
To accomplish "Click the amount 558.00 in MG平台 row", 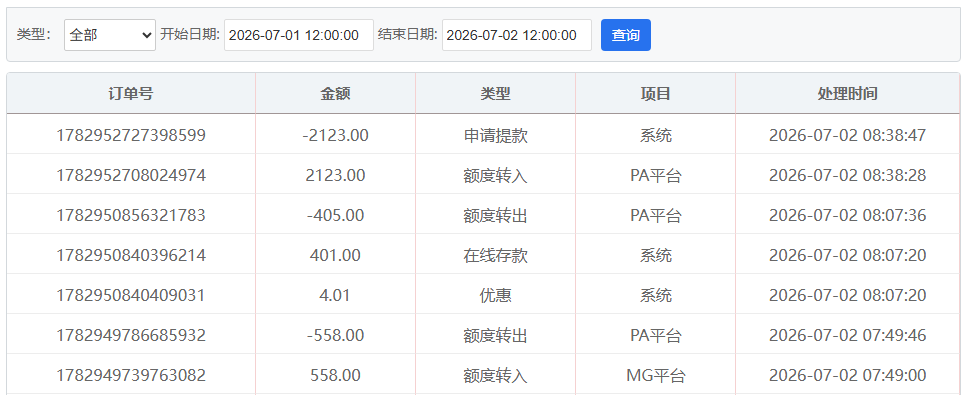I will [x=335, y=375].
